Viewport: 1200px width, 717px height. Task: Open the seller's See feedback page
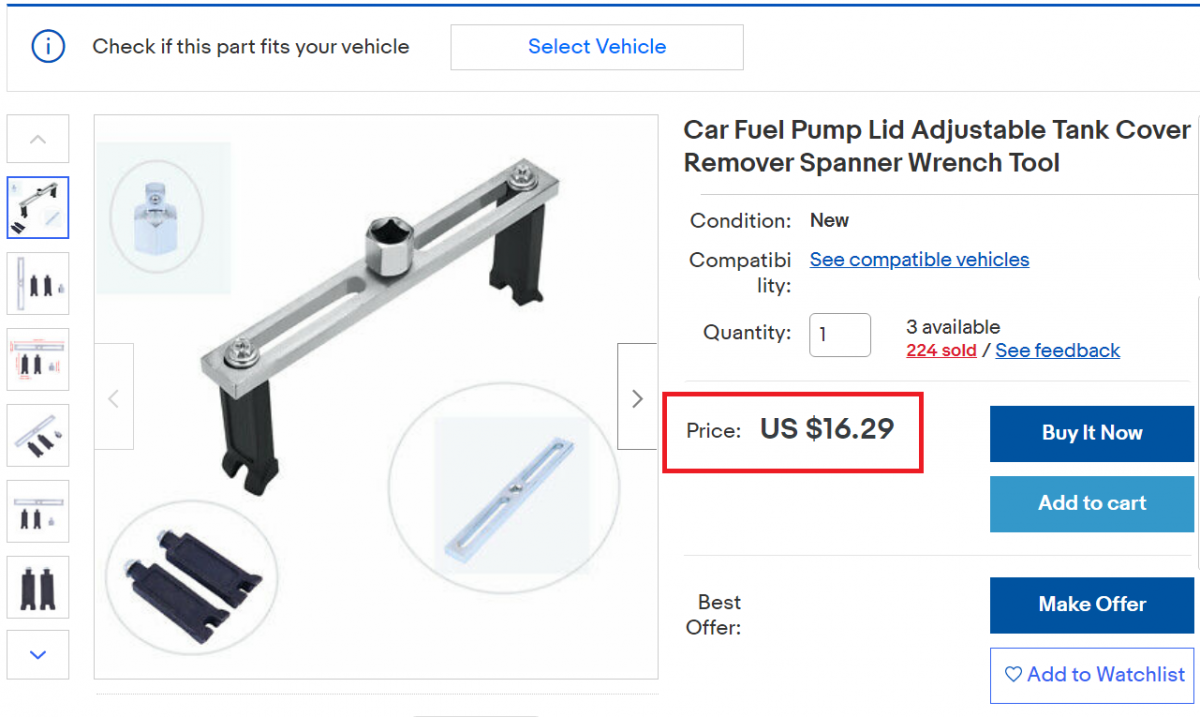(1057, 350)
